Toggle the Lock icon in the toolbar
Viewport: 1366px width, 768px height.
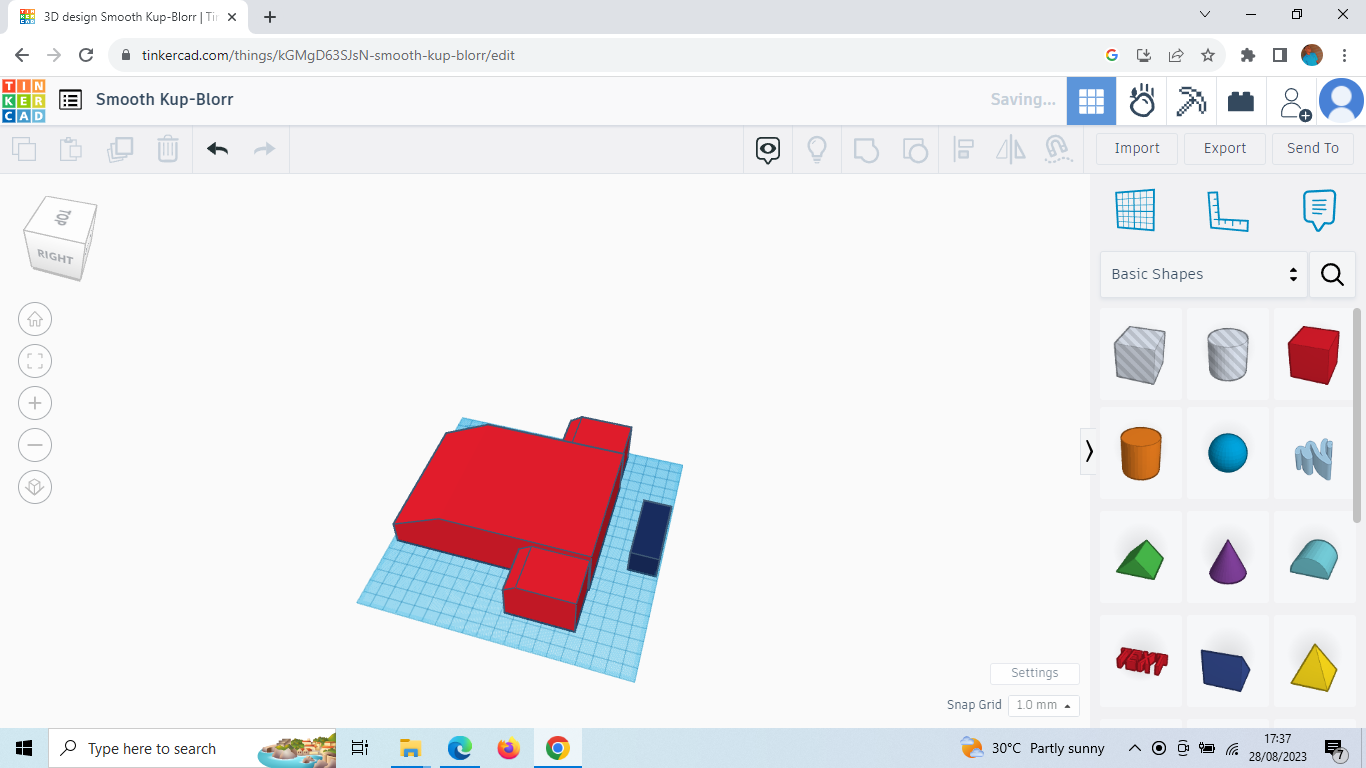tap(1058, 148)
